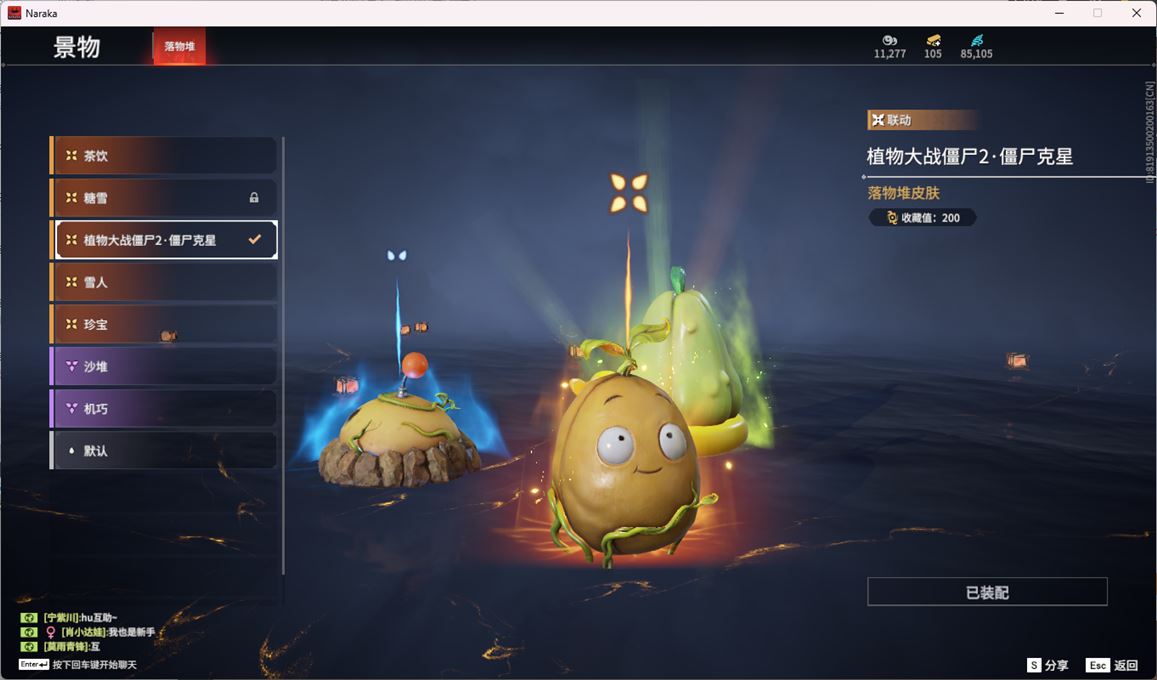Click the 收藏值: 200 badge text
This screenshot has height=680, width=1157.
pyautogui.click(x=930, y=218)
